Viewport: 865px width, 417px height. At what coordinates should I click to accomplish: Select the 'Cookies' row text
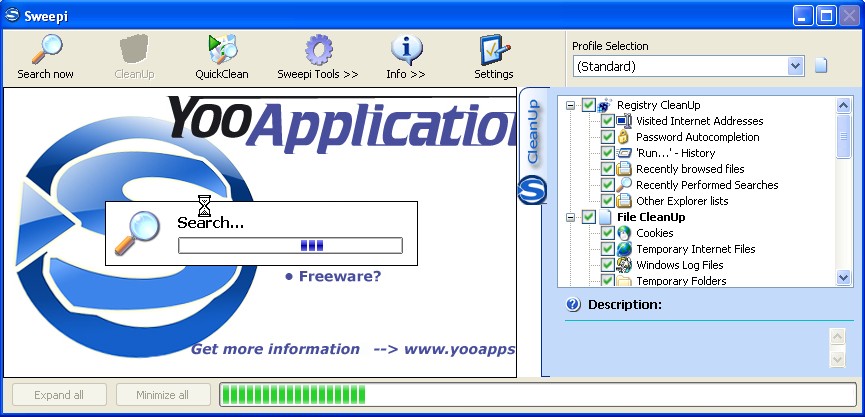point(655,233)
